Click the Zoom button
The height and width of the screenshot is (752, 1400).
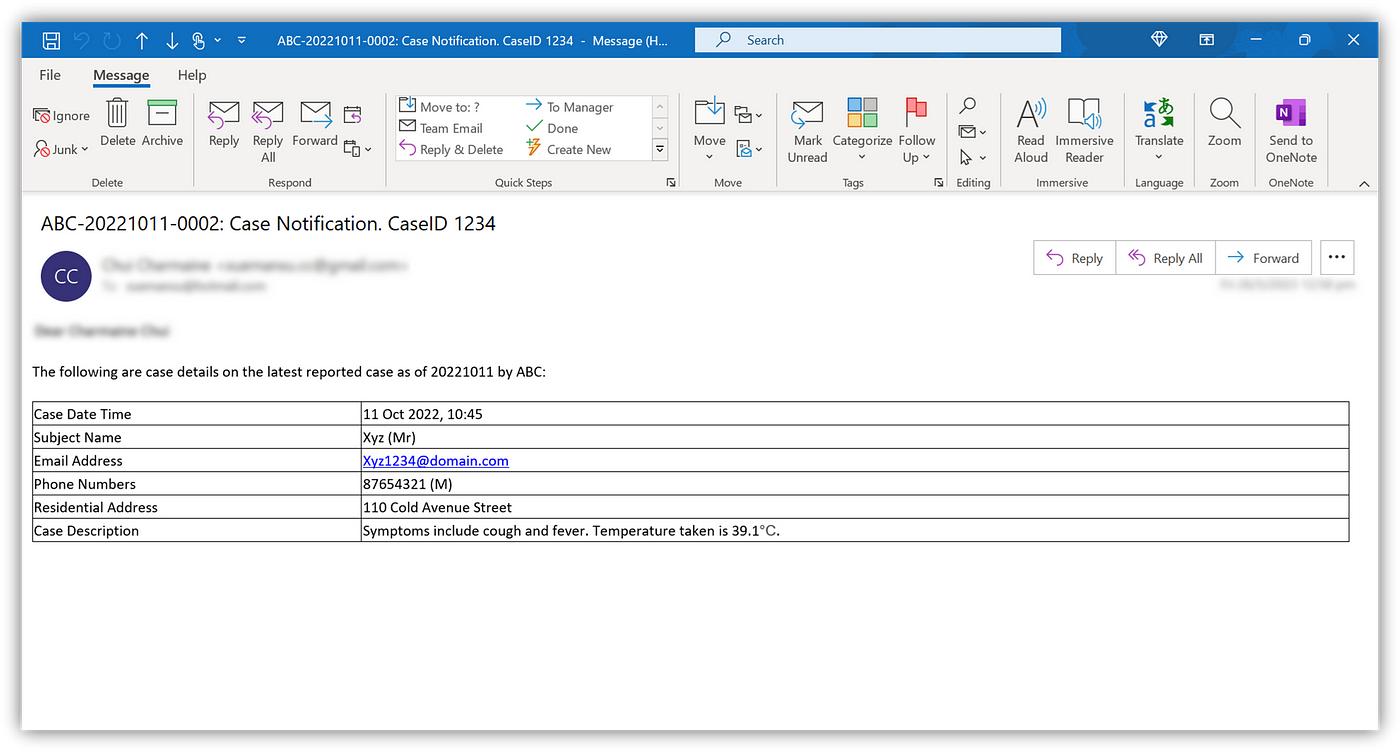pyautogui.click(x=1224, y=124)
